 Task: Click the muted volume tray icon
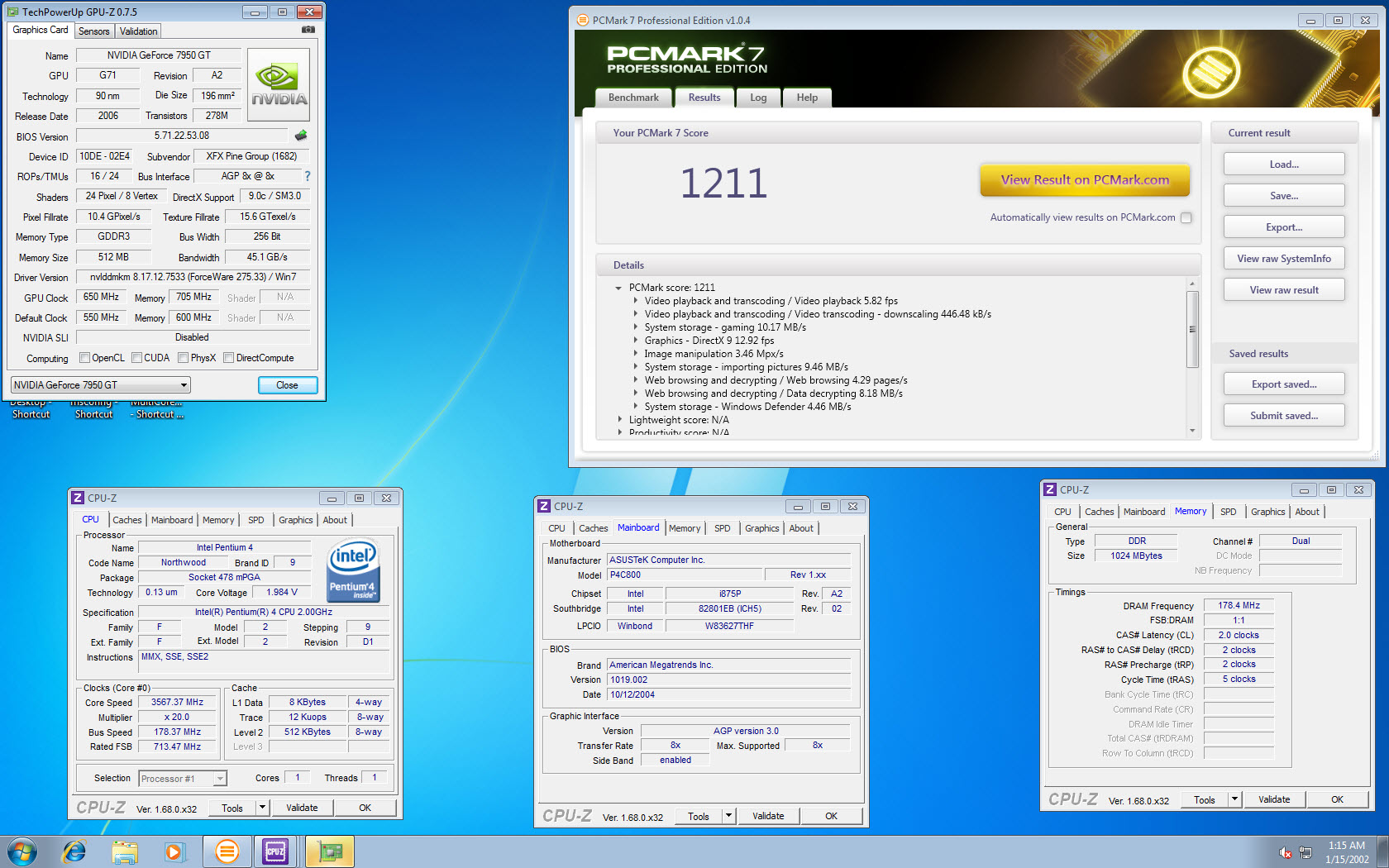tap(1285, 852)
